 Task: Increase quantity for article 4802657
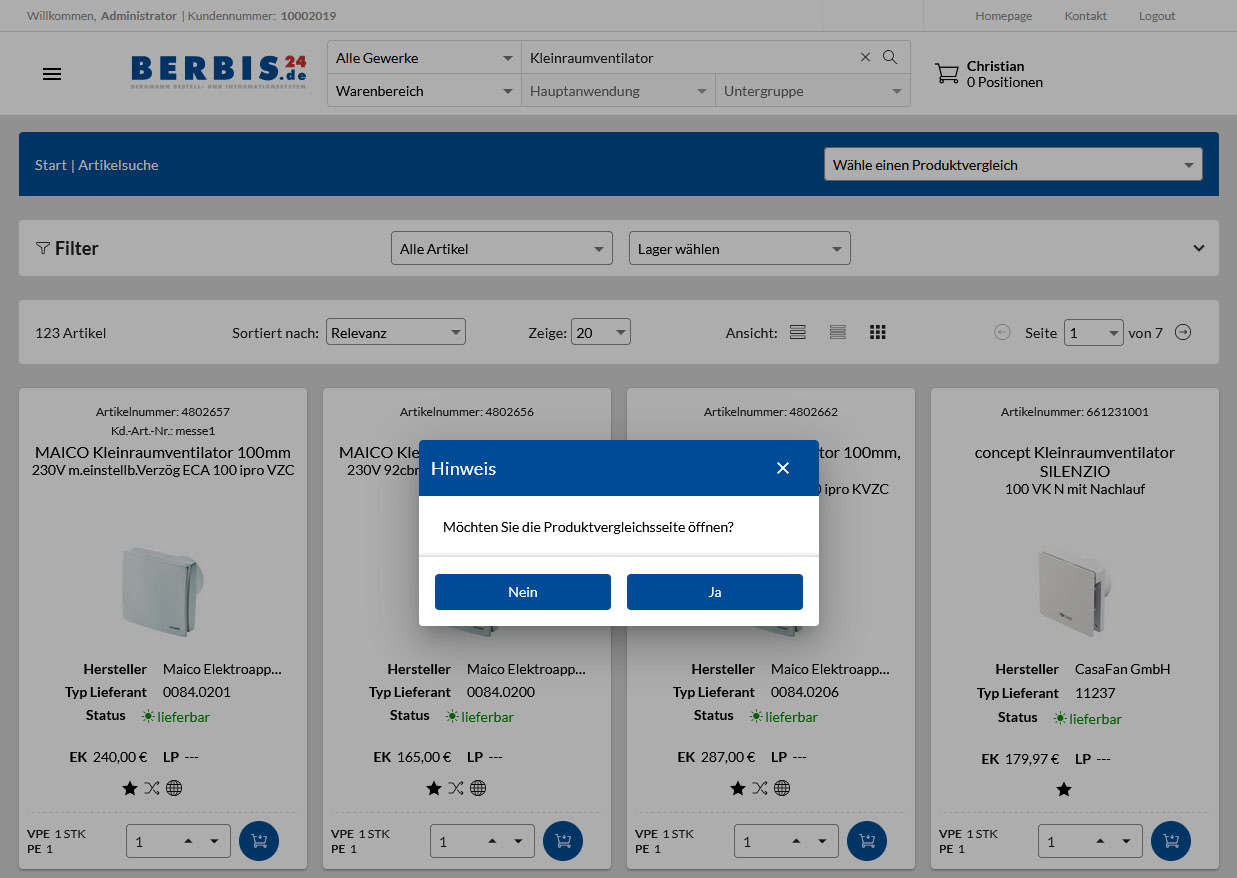coord(189,841)
